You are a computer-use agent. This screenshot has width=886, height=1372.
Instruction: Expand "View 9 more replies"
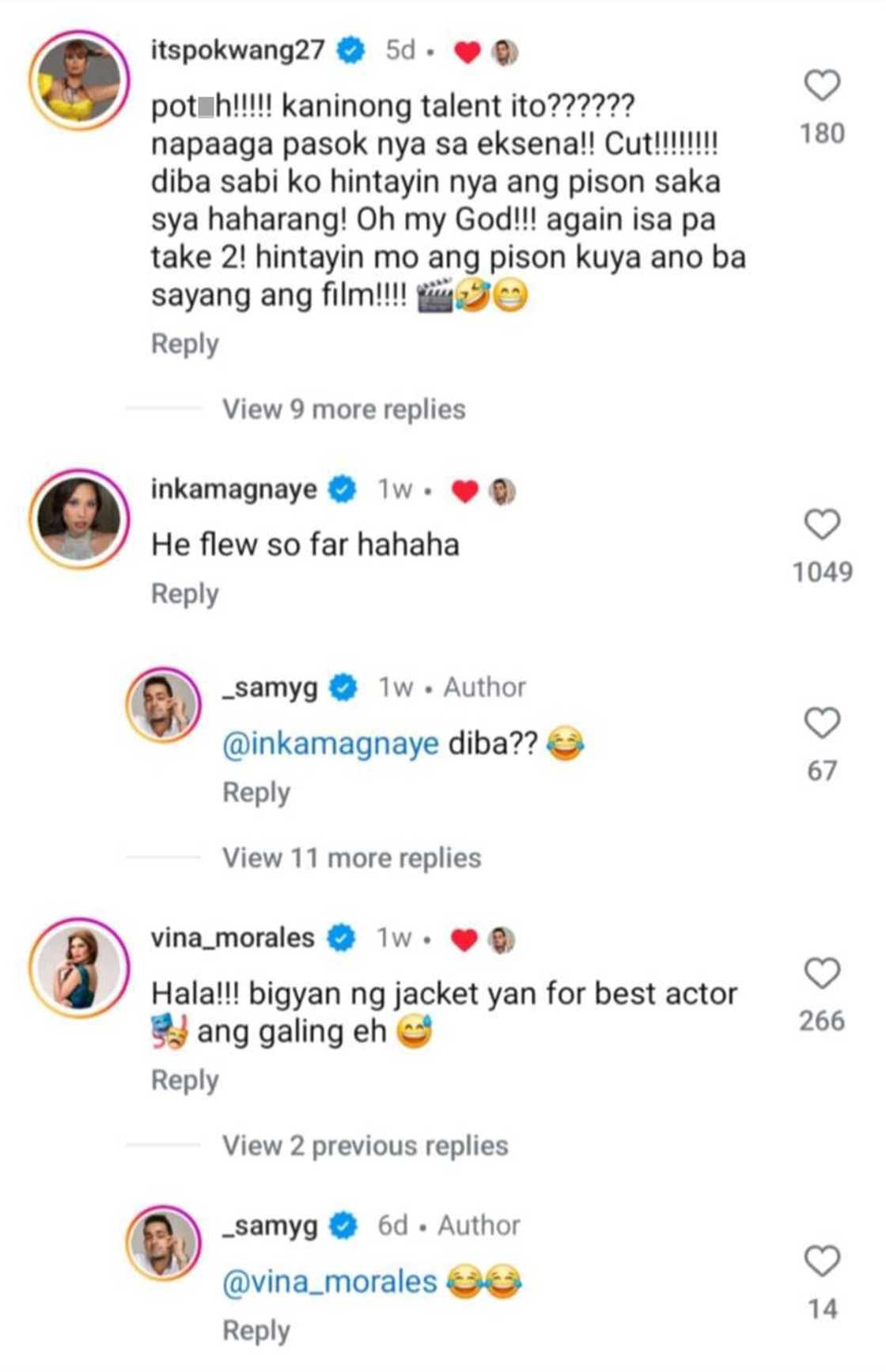[343, 410]
